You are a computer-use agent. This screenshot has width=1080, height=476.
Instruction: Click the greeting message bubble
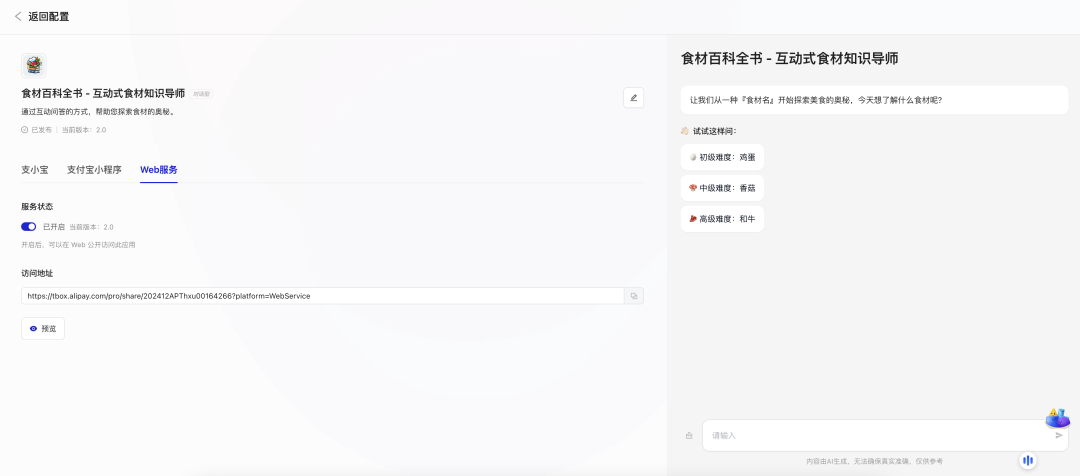click(874, 100)
